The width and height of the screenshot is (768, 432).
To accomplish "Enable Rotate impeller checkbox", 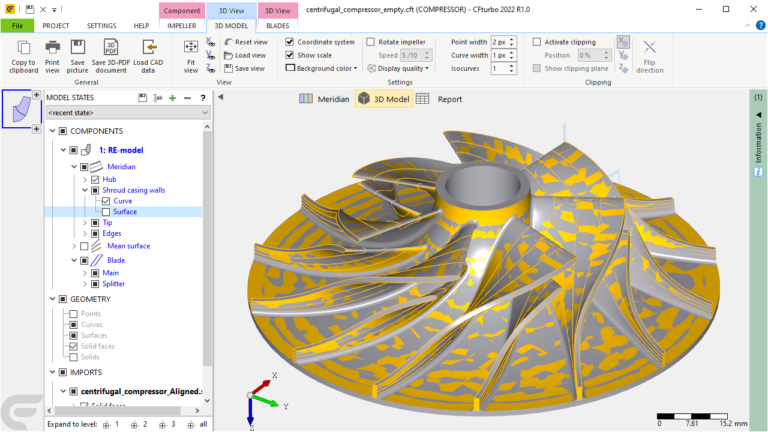I will pyautogui.click(x=371, y=42).
